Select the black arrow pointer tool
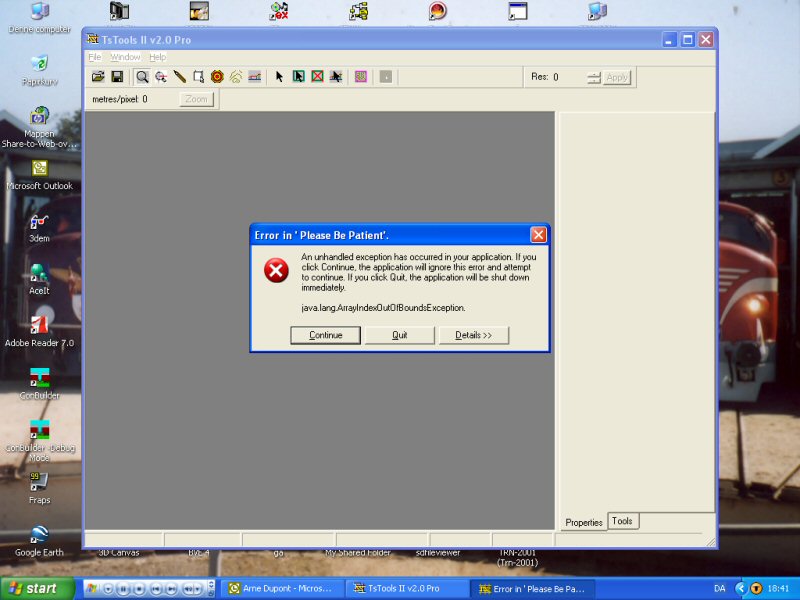 point(279,77)
